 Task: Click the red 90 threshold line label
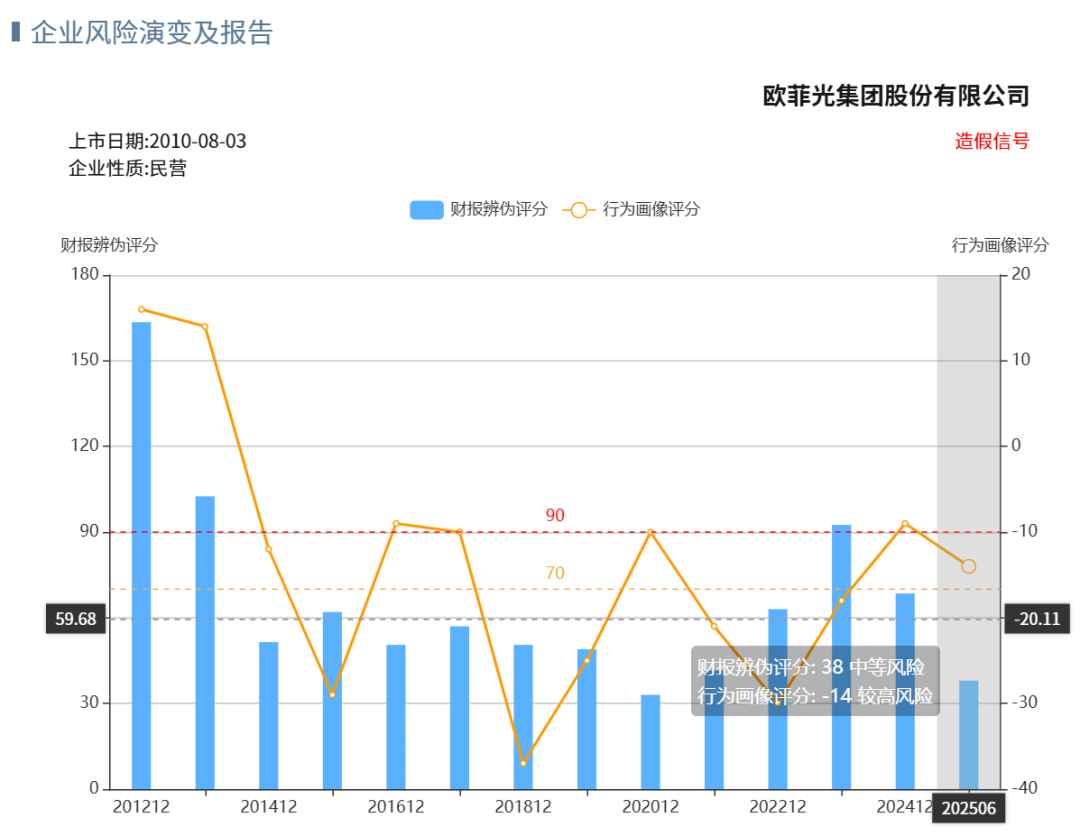pyautogui.click(x=555, y=516)
